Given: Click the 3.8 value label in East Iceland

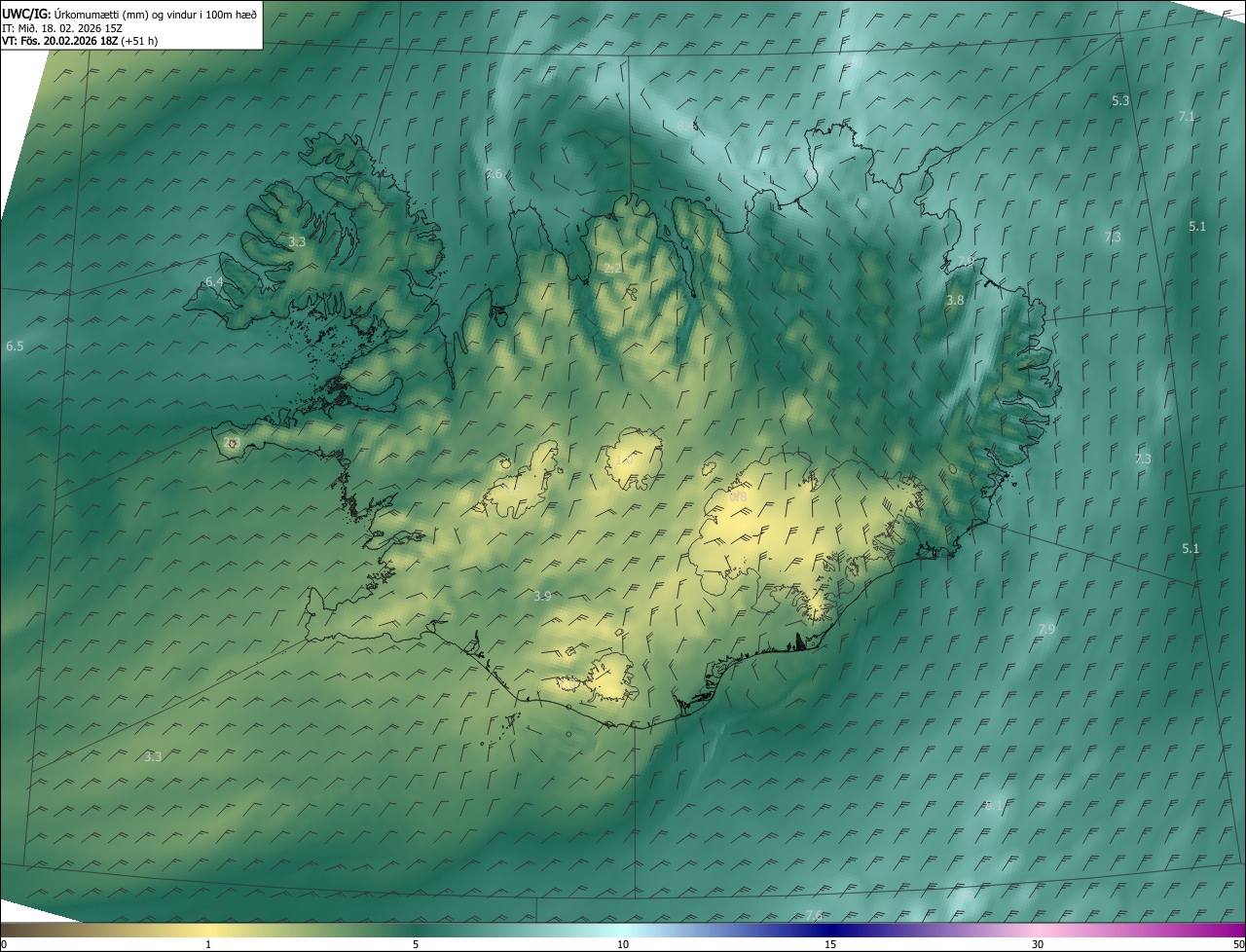Looking at the screenshot, I should click(x=955, y=301).
